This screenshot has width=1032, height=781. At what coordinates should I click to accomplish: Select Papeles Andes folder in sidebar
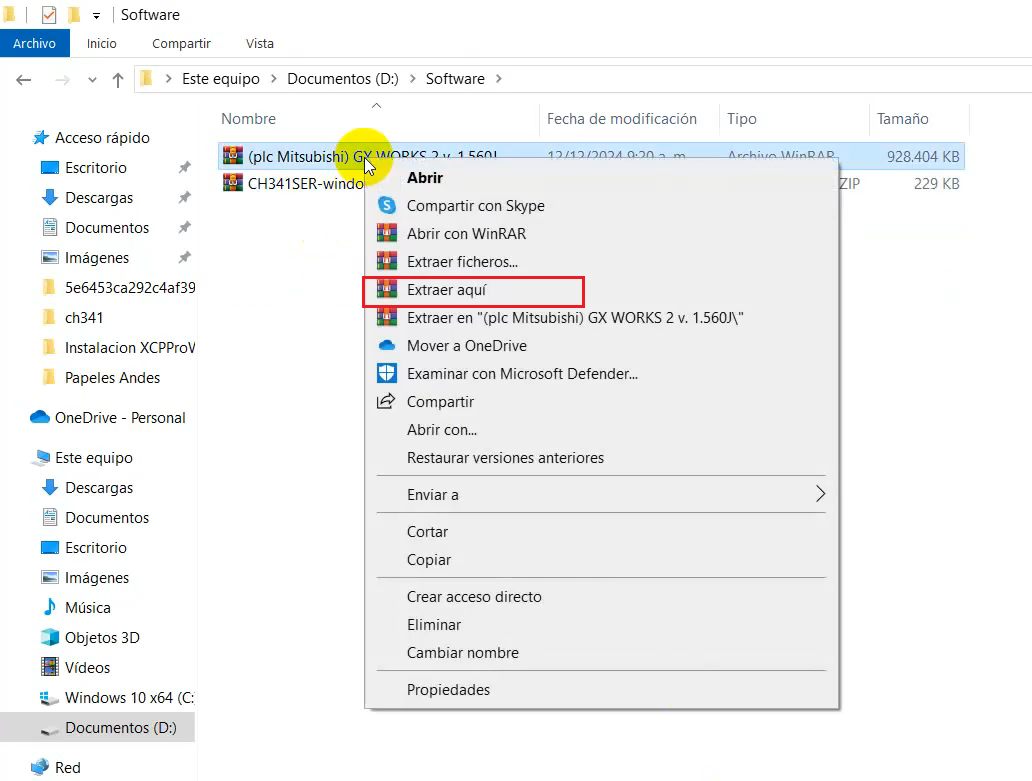point(113,378)
